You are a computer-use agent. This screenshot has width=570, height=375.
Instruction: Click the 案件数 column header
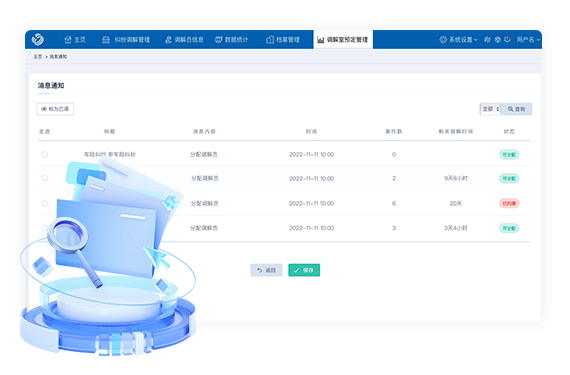(394, 132)
